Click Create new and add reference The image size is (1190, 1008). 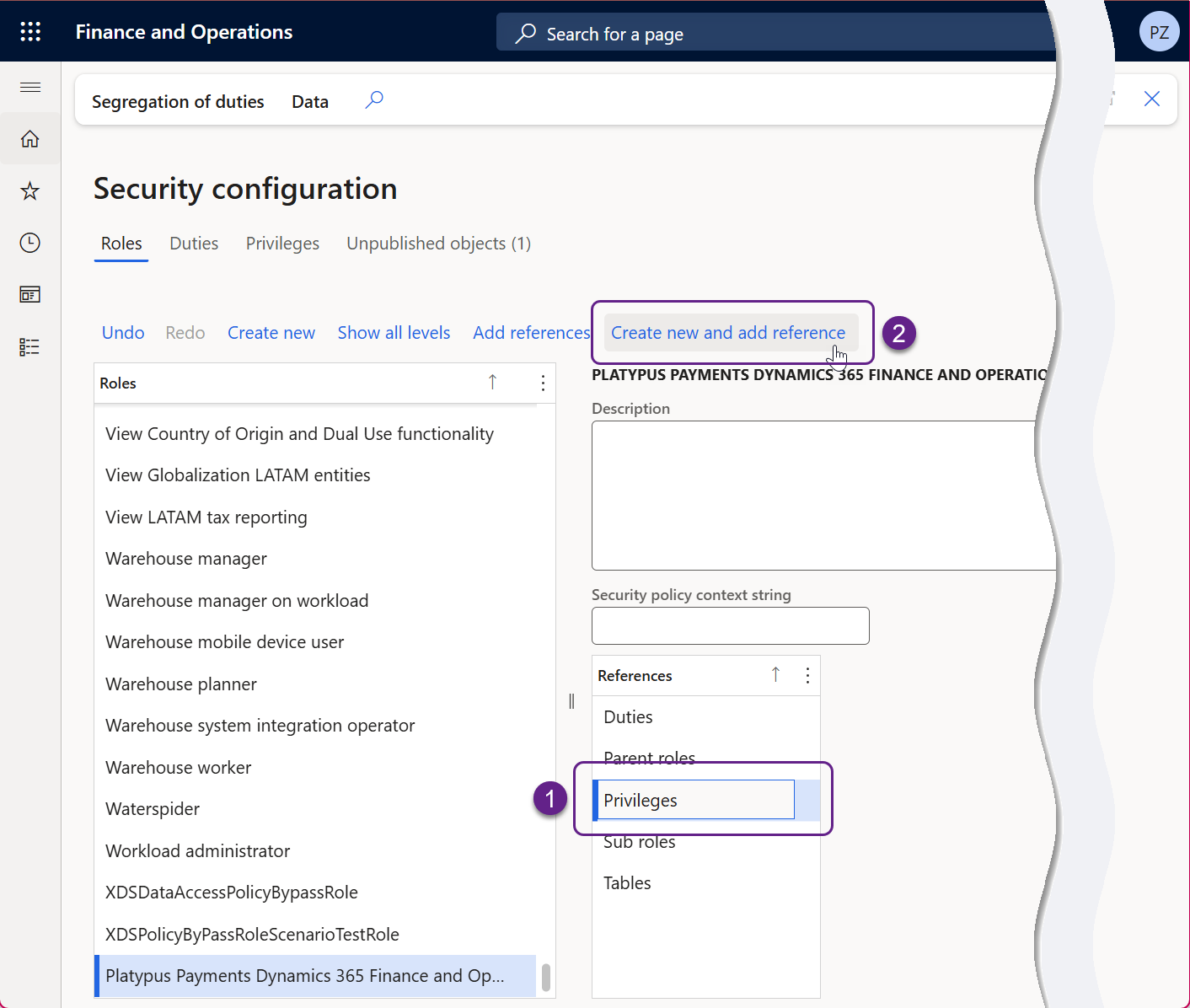[x=728, y=333]
